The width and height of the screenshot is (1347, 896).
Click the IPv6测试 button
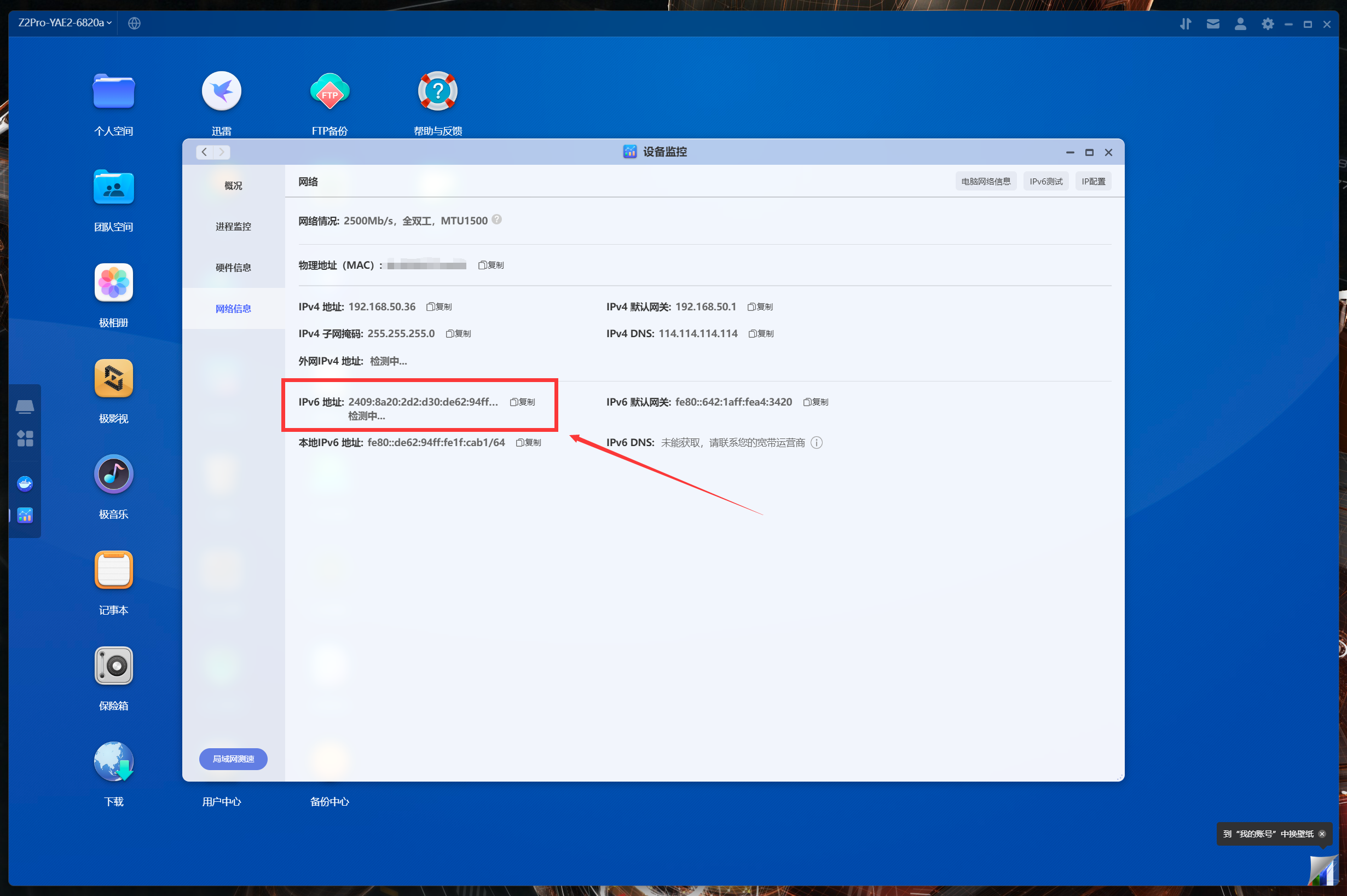pyautogui.click(x=1045, y=182)
